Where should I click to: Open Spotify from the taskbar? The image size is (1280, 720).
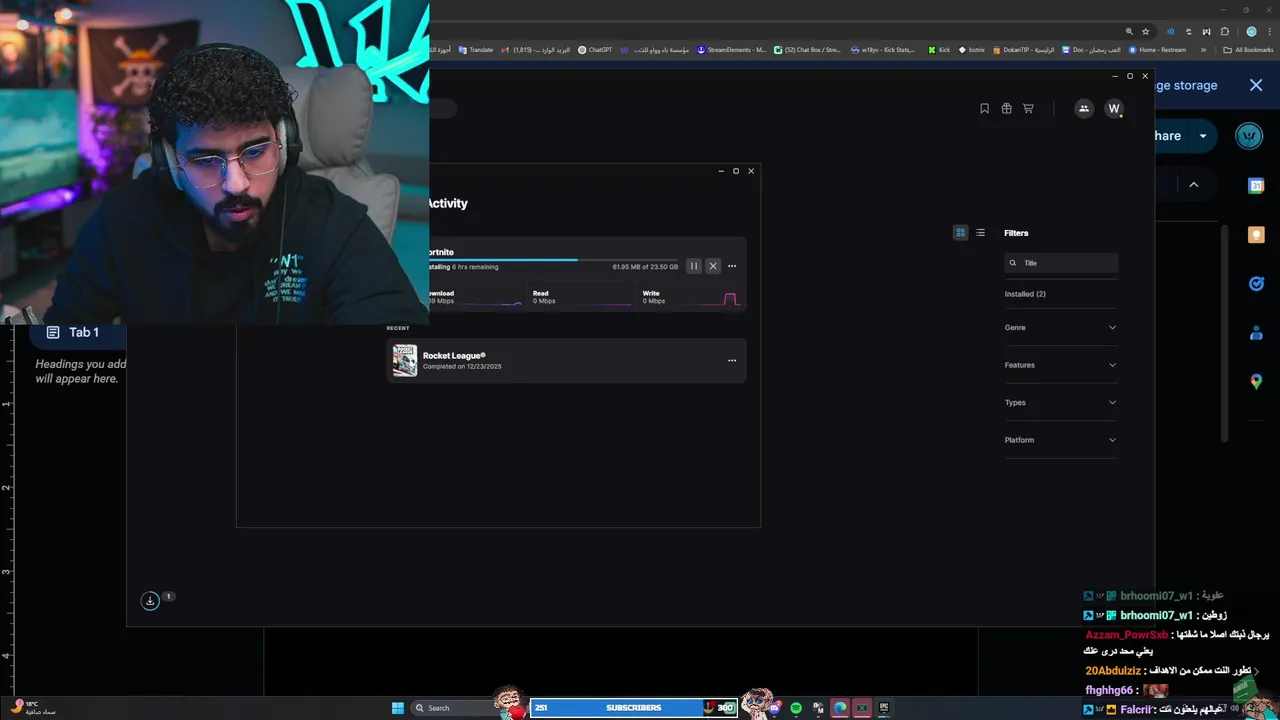pyautogui.click(x=796, y=708)
